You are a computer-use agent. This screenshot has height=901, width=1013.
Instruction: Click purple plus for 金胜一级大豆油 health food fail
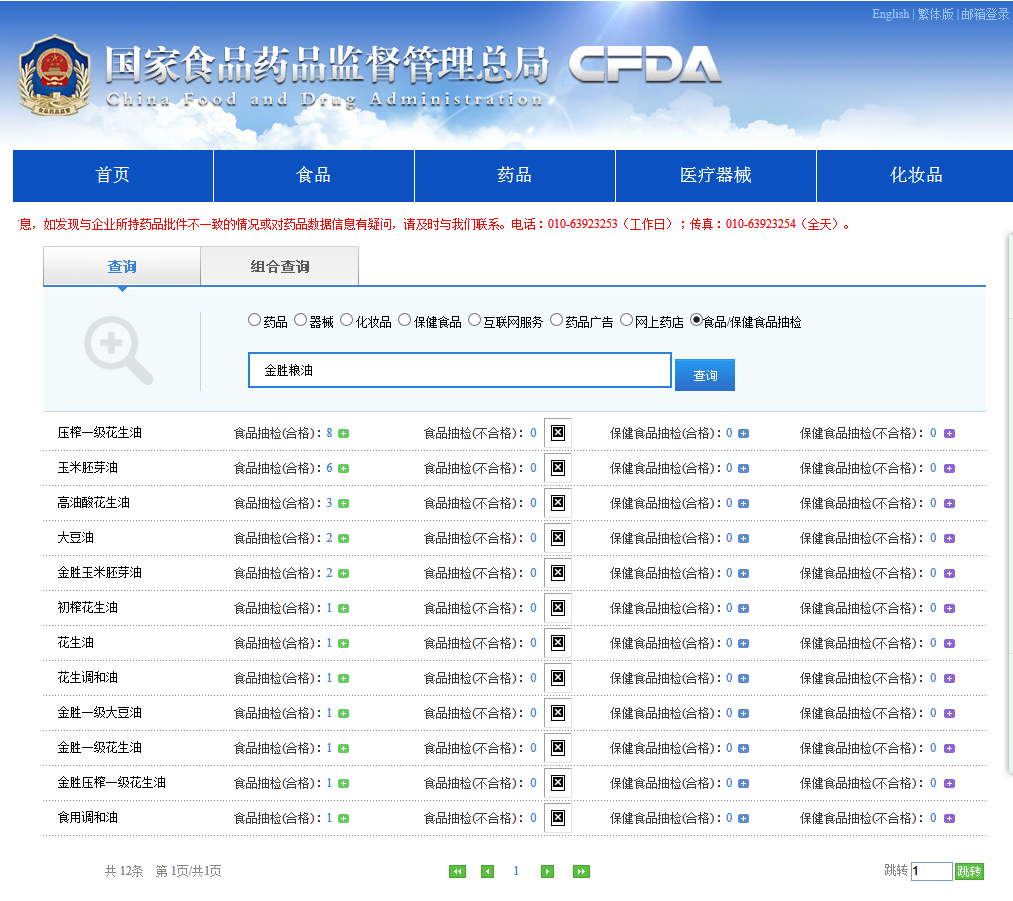pos(949,713)
